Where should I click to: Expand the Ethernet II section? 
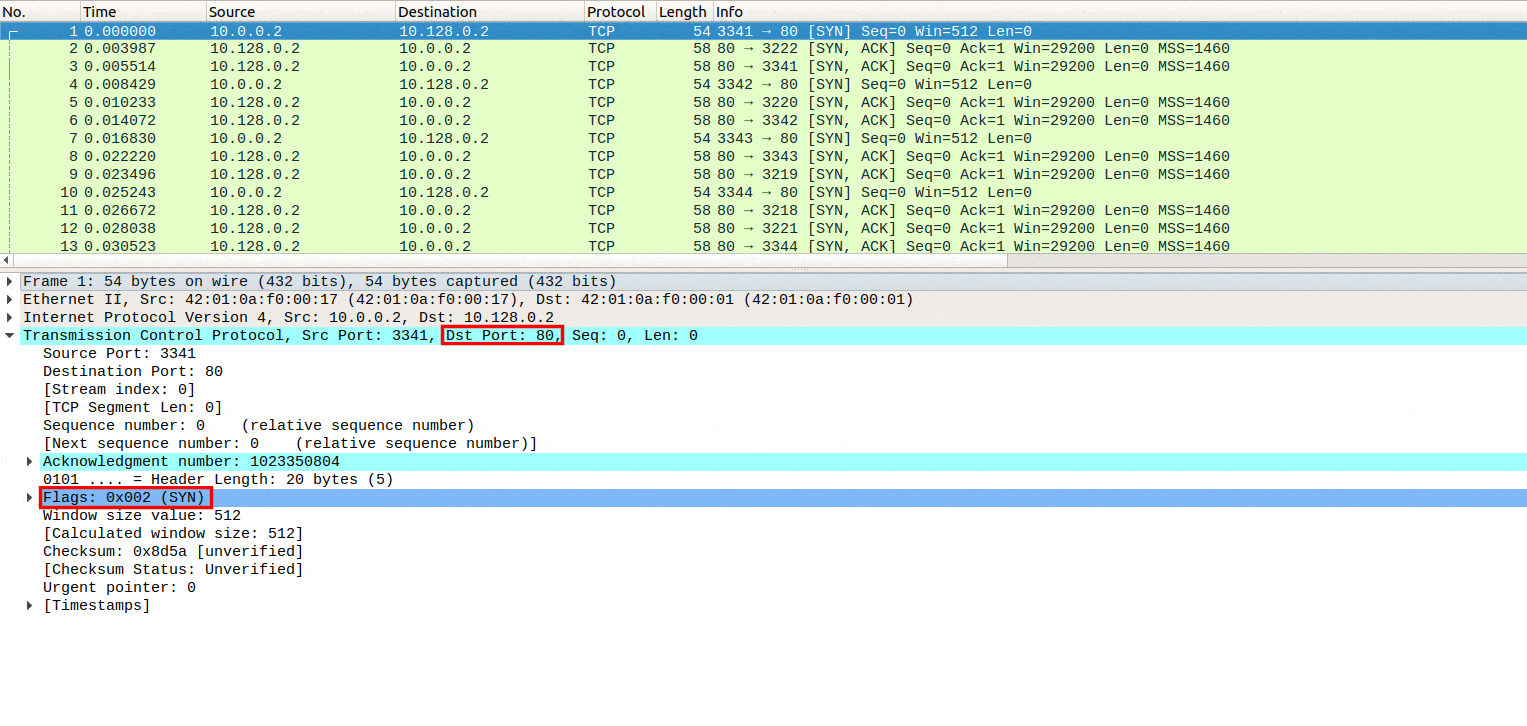click(x=10, y=300)
